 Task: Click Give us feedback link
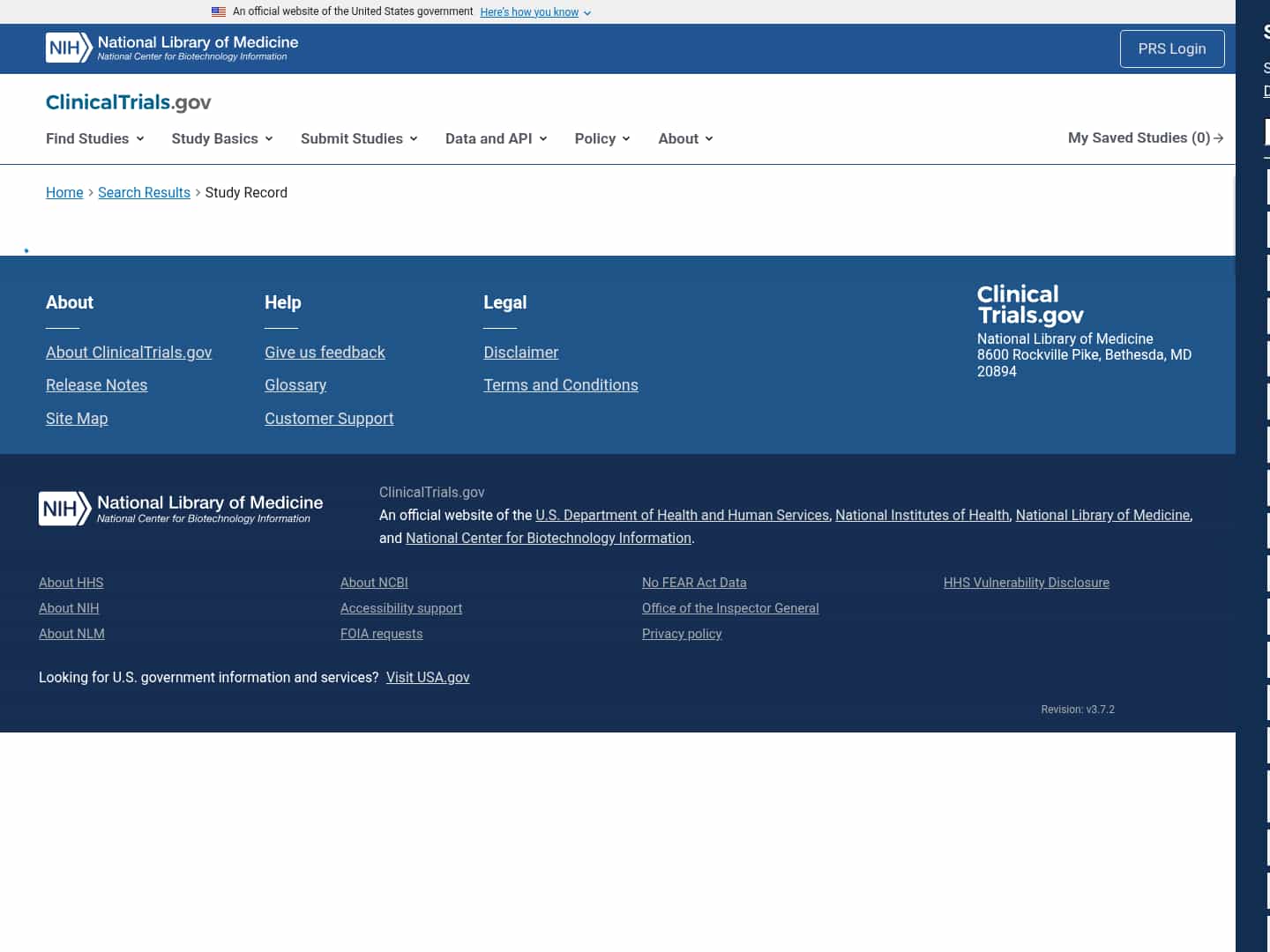(325, 353)
